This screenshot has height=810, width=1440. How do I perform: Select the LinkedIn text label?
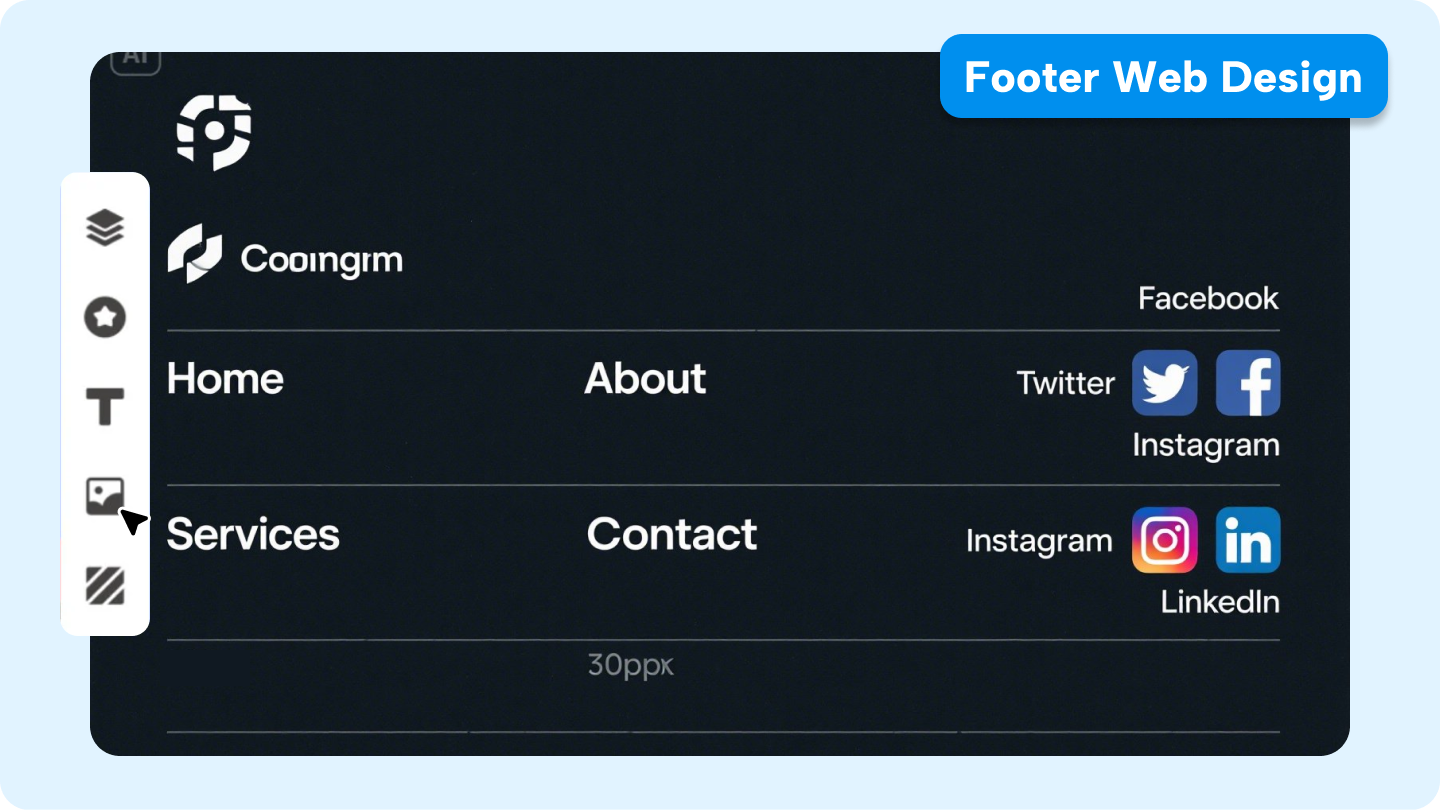(1220, 602)
